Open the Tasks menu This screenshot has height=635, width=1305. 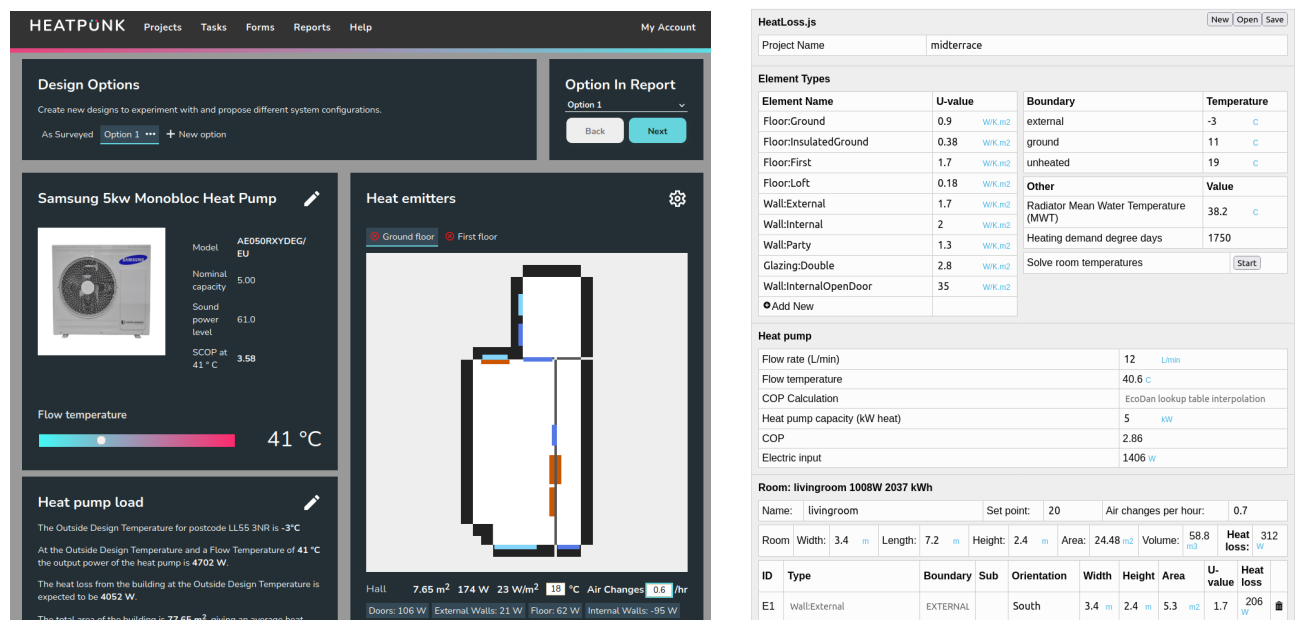coord(214,27)
